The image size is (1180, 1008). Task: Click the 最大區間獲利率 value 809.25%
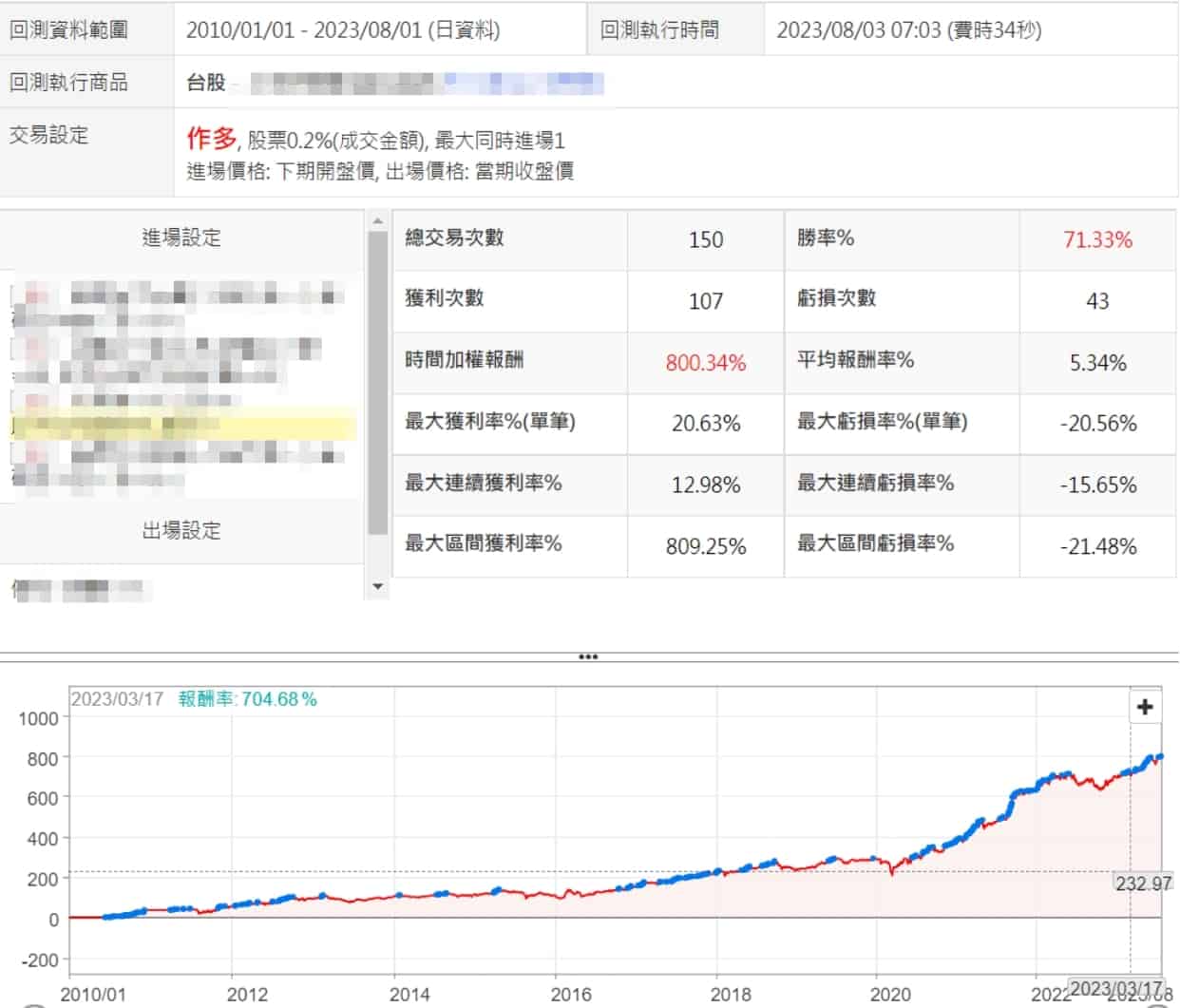pyautogui.click(x=705, y=546)
